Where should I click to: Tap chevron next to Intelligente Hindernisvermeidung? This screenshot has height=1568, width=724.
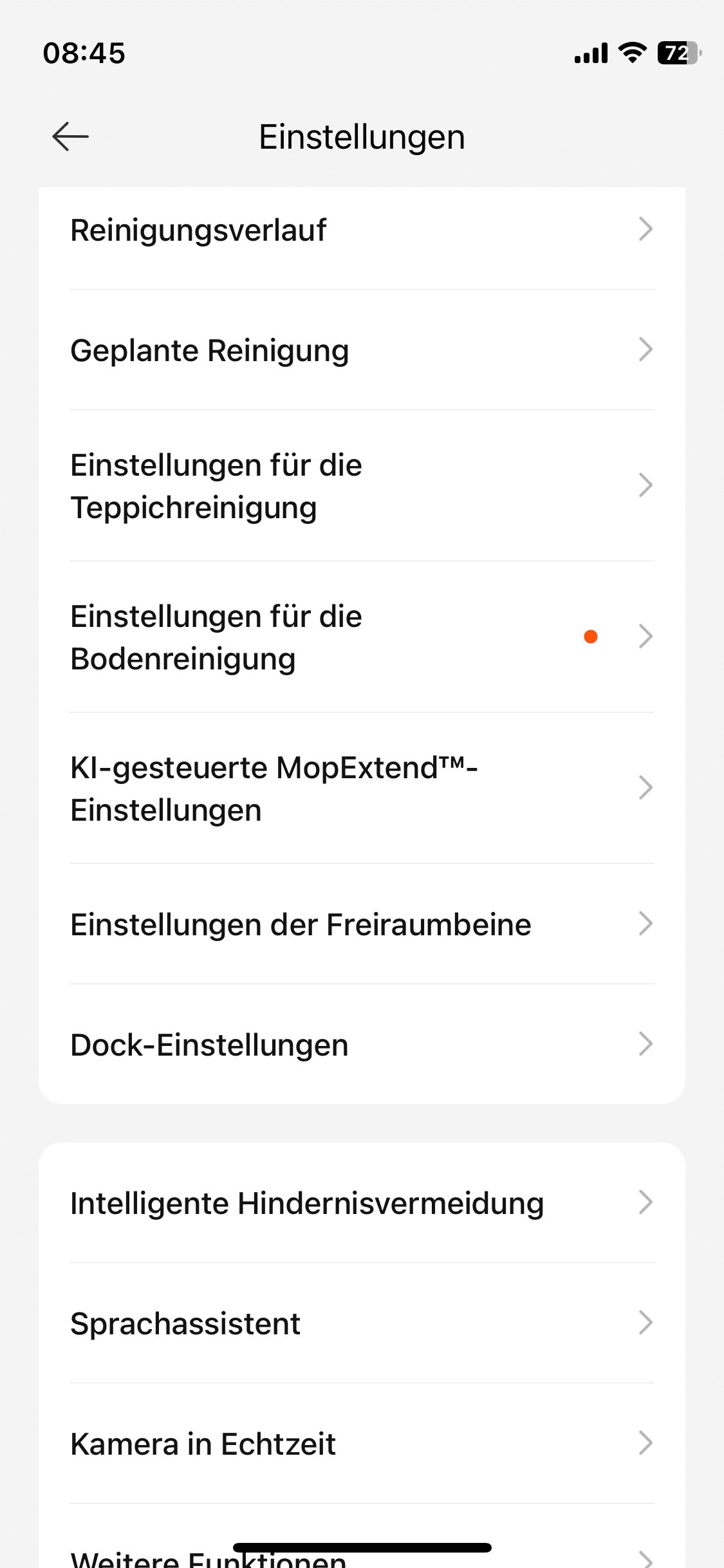[645, 1202]
